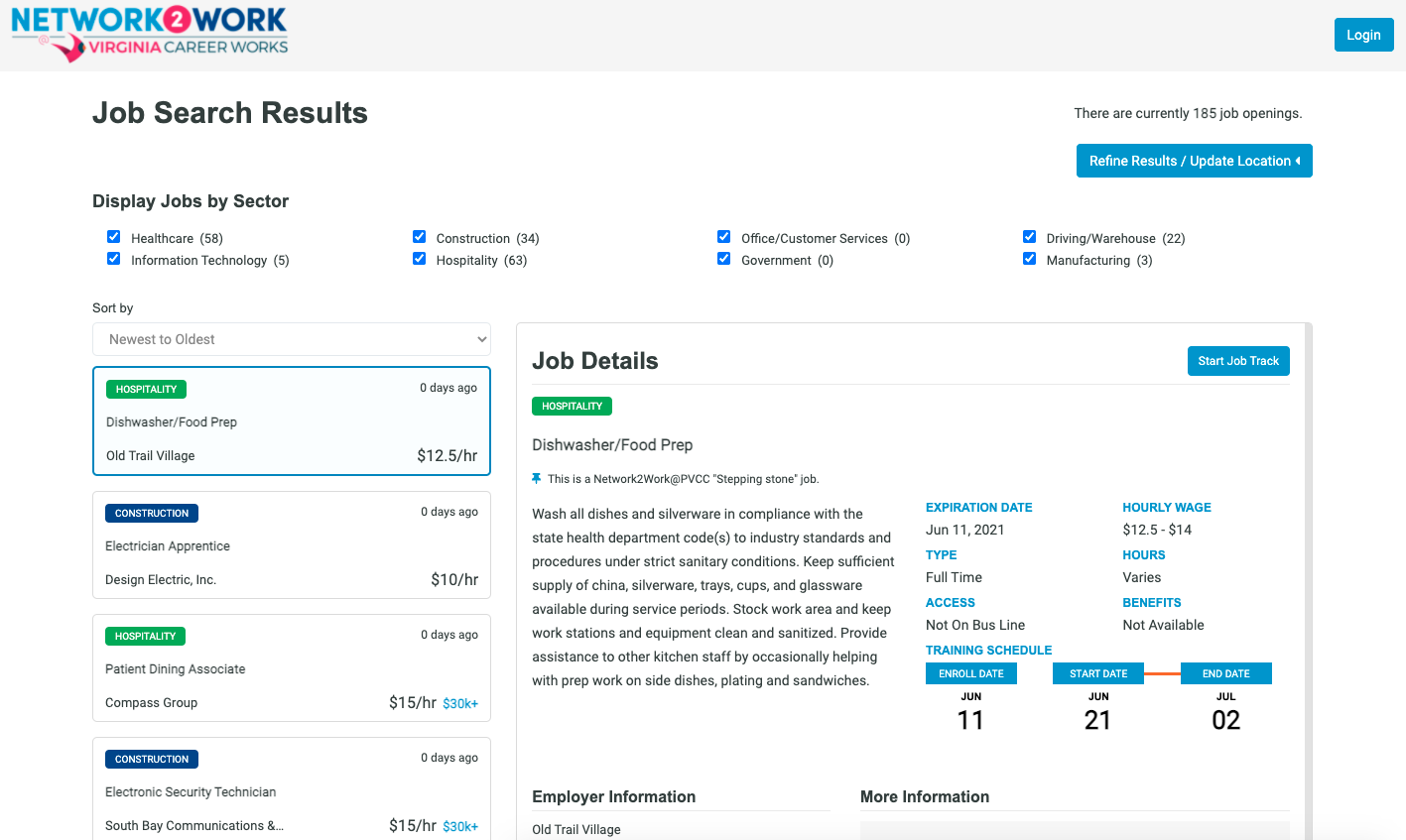Click the Construction badge on Electronic Security Technician card

[152, 759]
